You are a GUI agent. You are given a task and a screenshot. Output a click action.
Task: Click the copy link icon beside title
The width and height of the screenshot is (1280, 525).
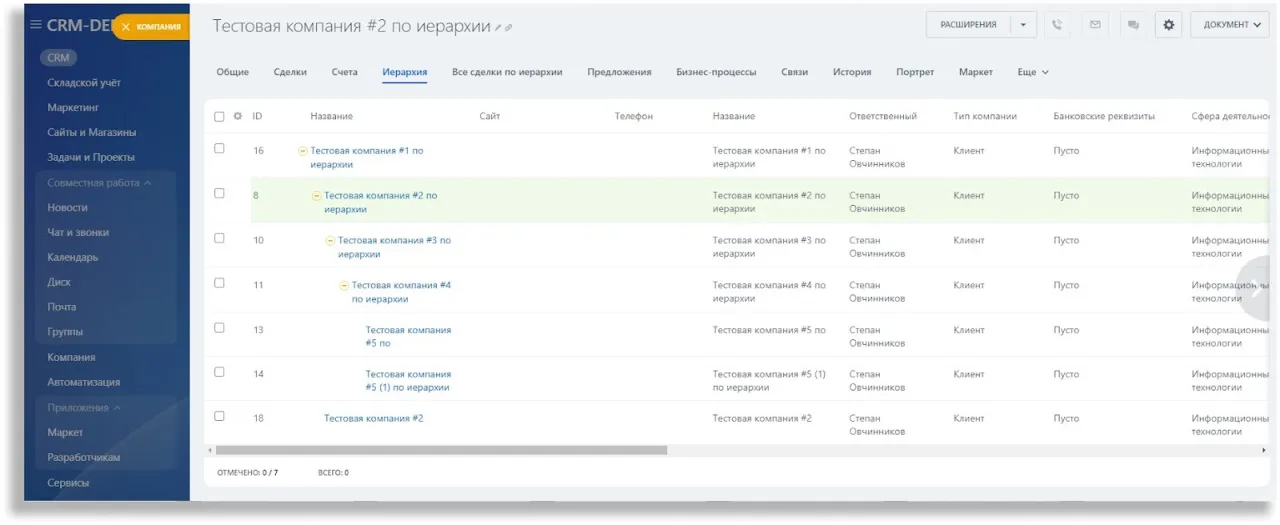(x=509, y=28)
